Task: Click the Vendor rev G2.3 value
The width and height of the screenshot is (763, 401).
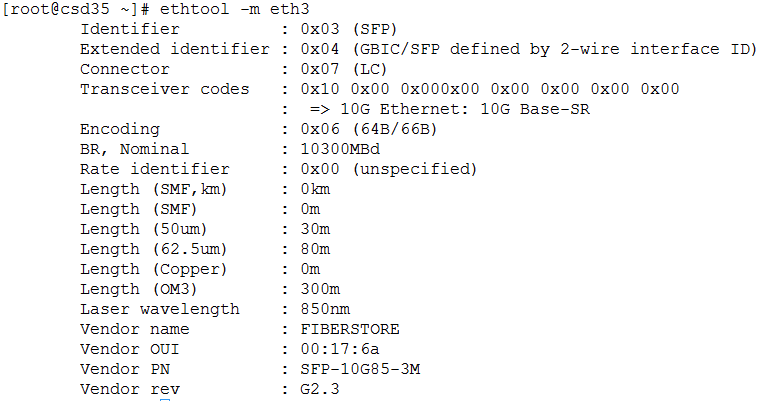Action: pos(320,389)
